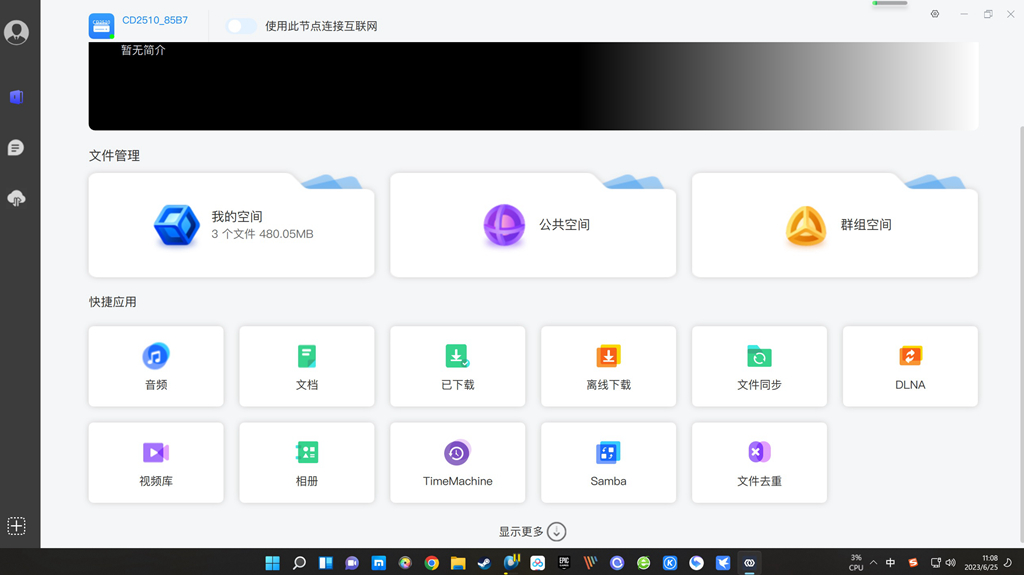Open the 已下载 downloaded app

pyautogui.click(x=458, y=367)
